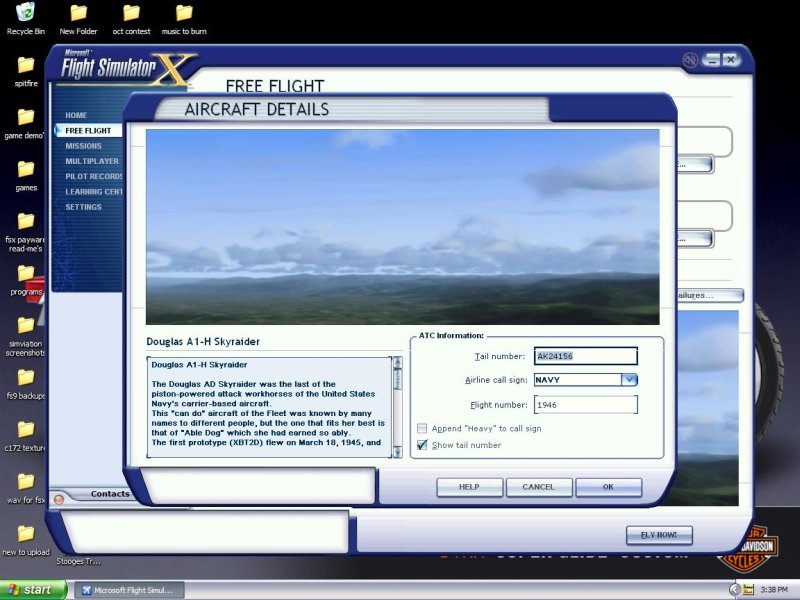The image size is (800, 600).
Task: Click the Cancel button
Action: coord(538,487)
